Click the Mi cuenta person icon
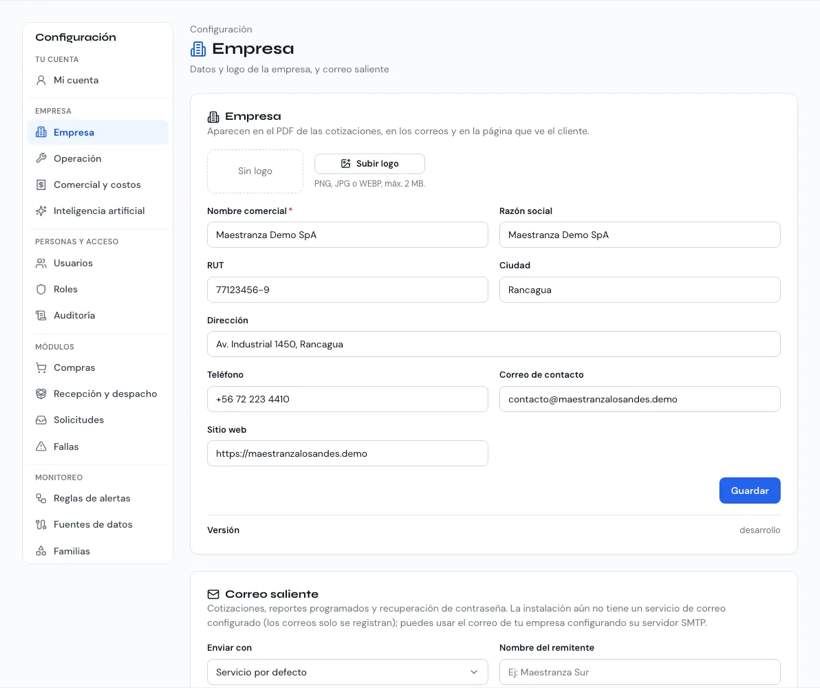The image size is (820, 688). [41, 80]
